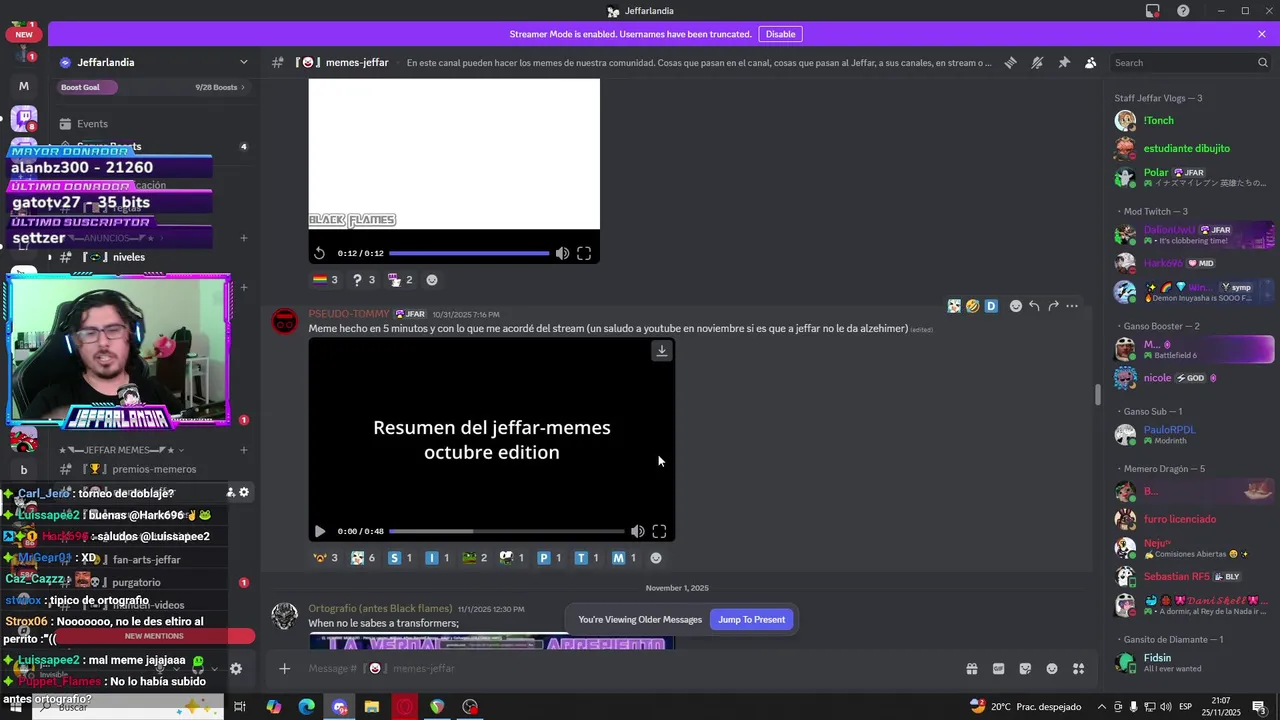The image size is (1280, 720).
Task: Open More options on hovered message
Action: click(1072, 306)
